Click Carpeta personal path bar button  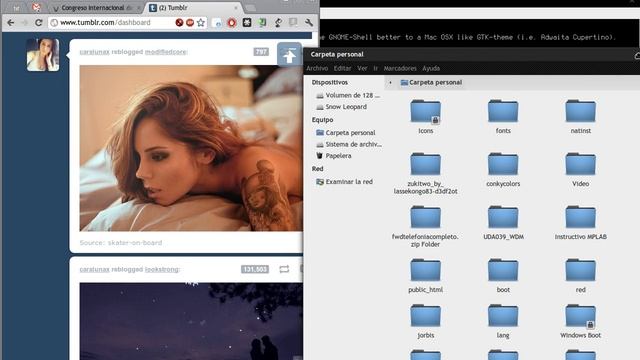[431, 82]
